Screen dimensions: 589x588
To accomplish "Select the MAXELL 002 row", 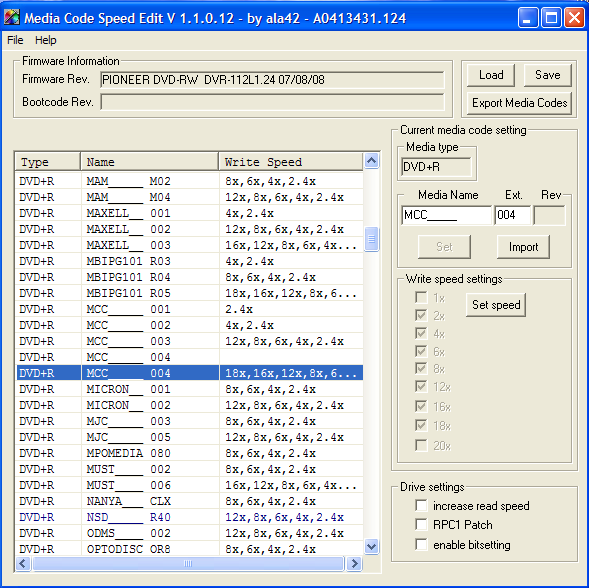I will (190, 229).
